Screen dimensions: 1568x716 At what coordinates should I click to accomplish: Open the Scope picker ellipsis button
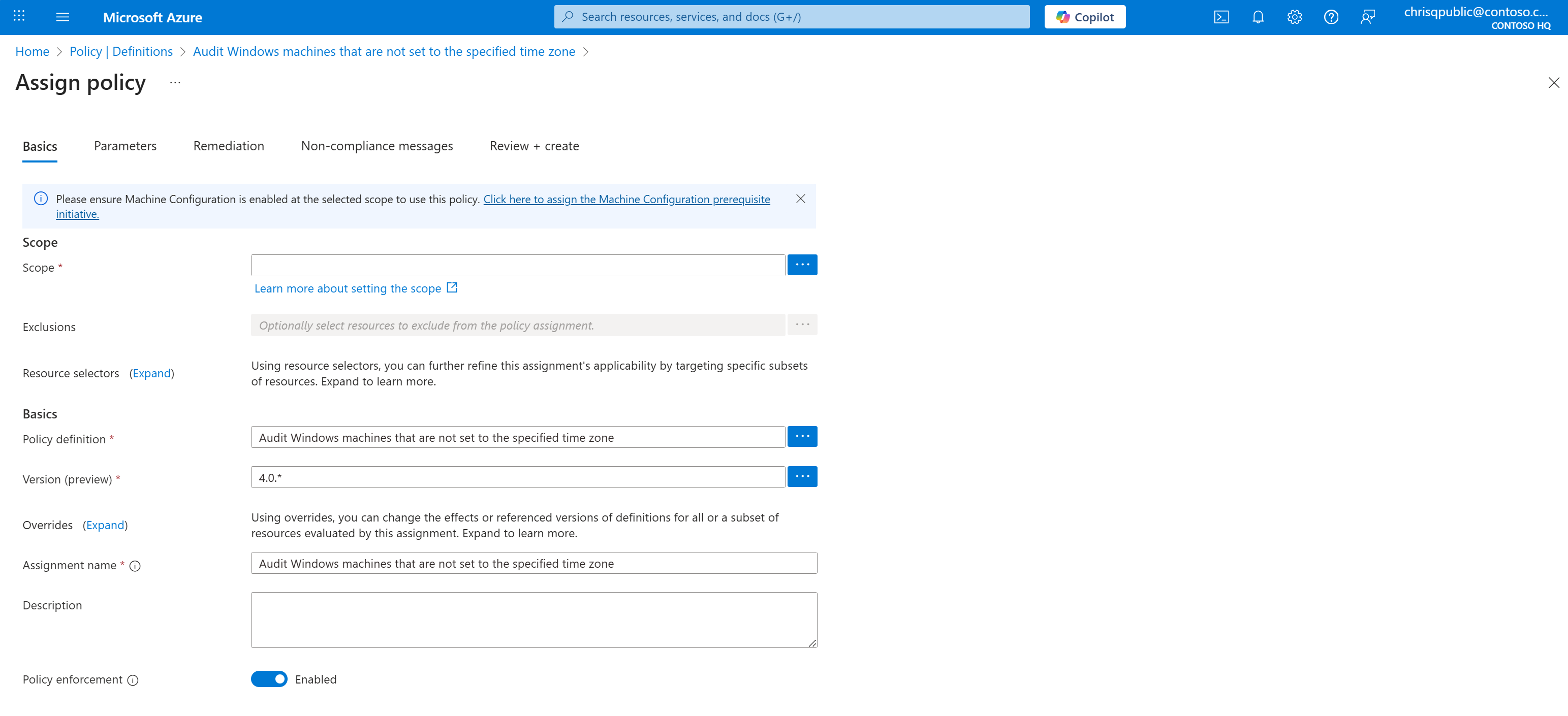[x=802, y=265]
